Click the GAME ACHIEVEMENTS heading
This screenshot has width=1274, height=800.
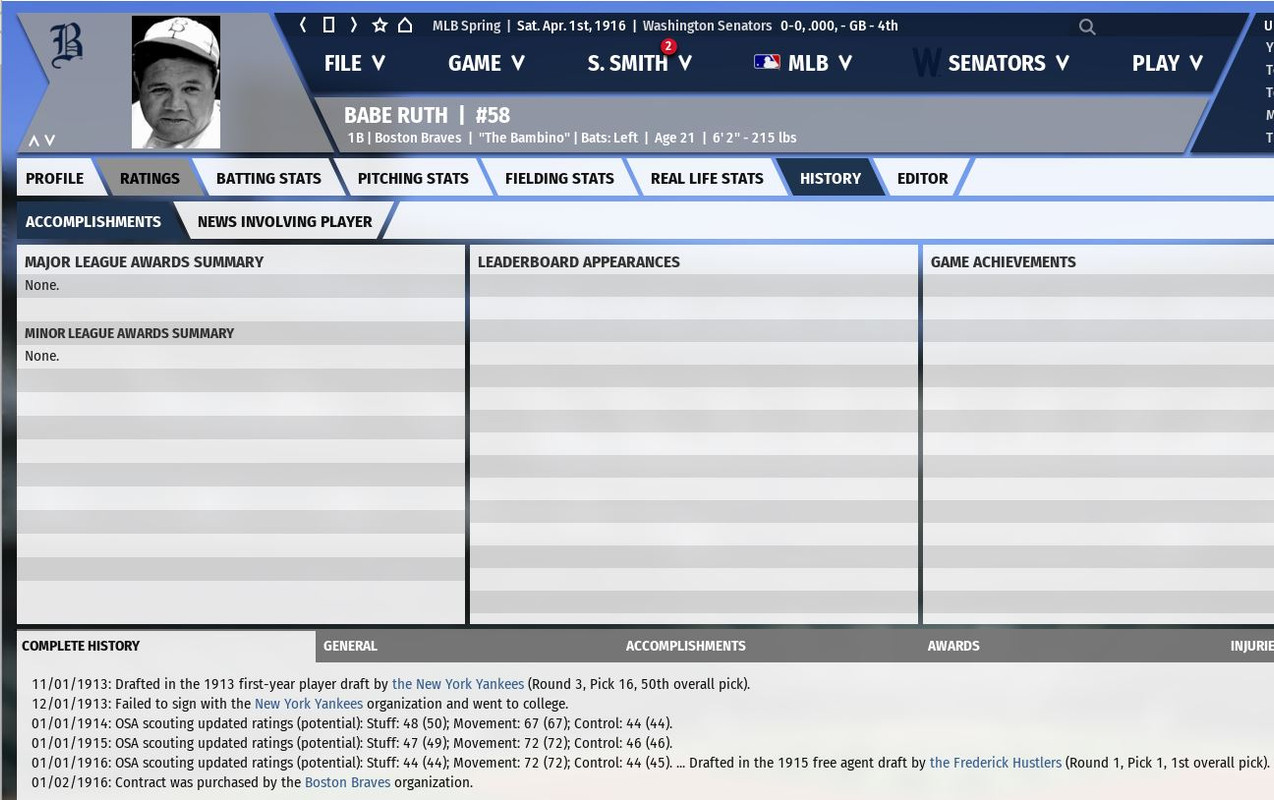1003,262
